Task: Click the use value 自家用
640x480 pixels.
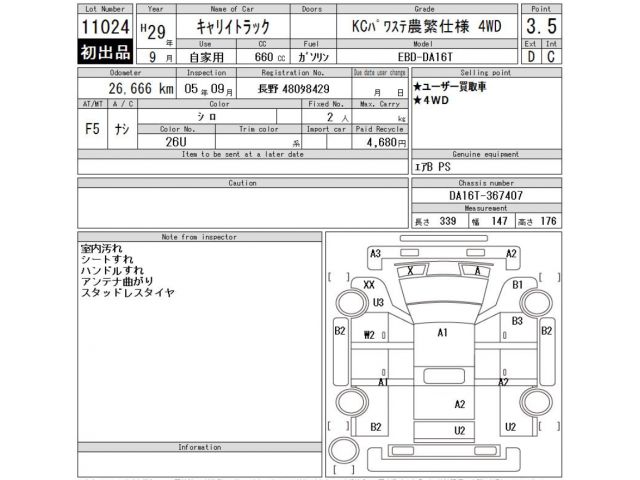Action: [207, 57]
